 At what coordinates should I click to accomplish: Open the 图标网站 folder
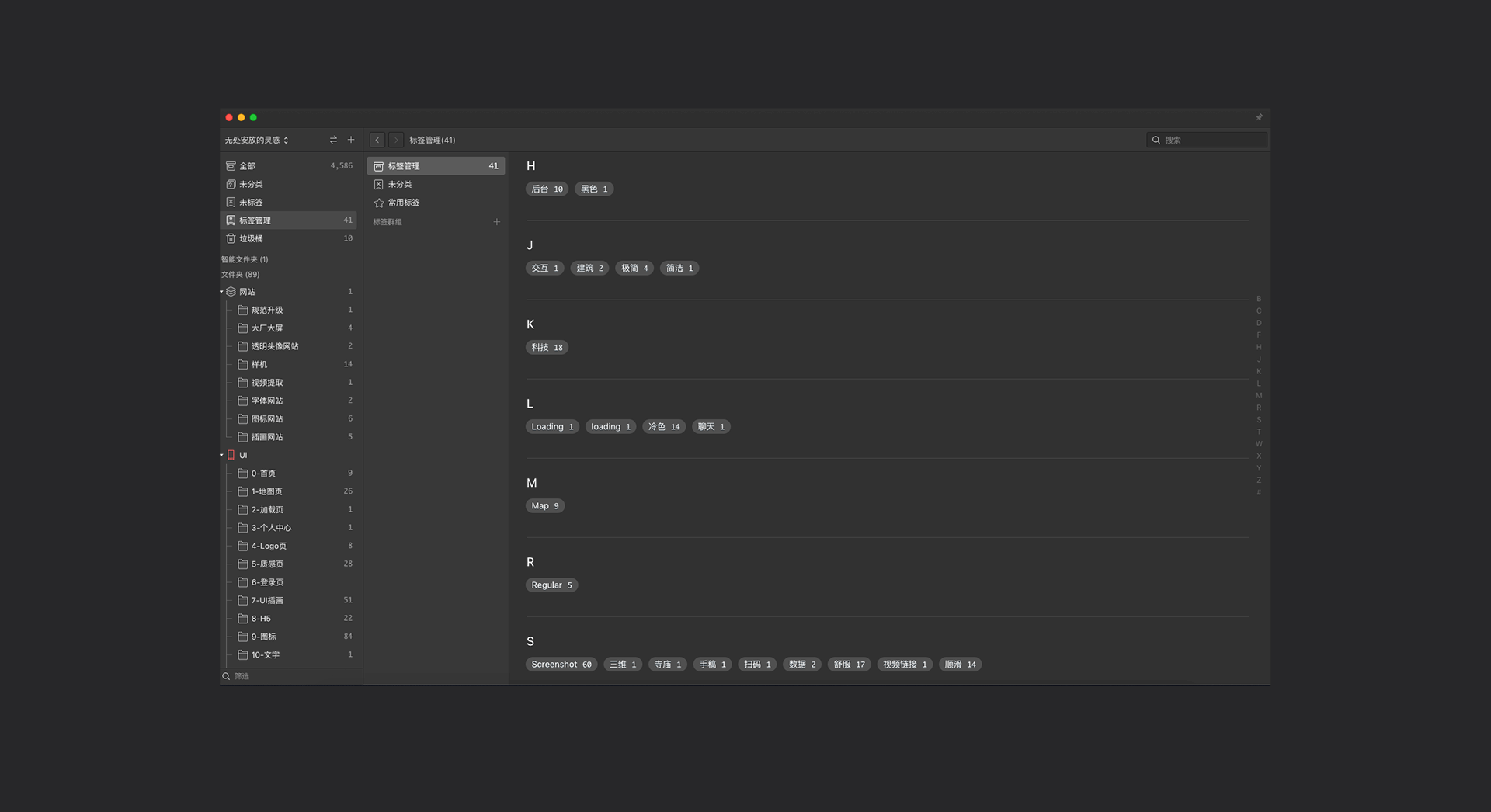pos(288,418)
